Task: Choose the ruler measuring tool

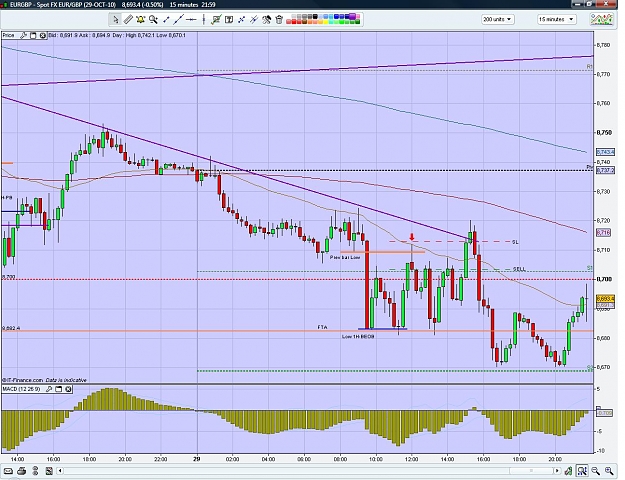Action: tap(128, 20)
